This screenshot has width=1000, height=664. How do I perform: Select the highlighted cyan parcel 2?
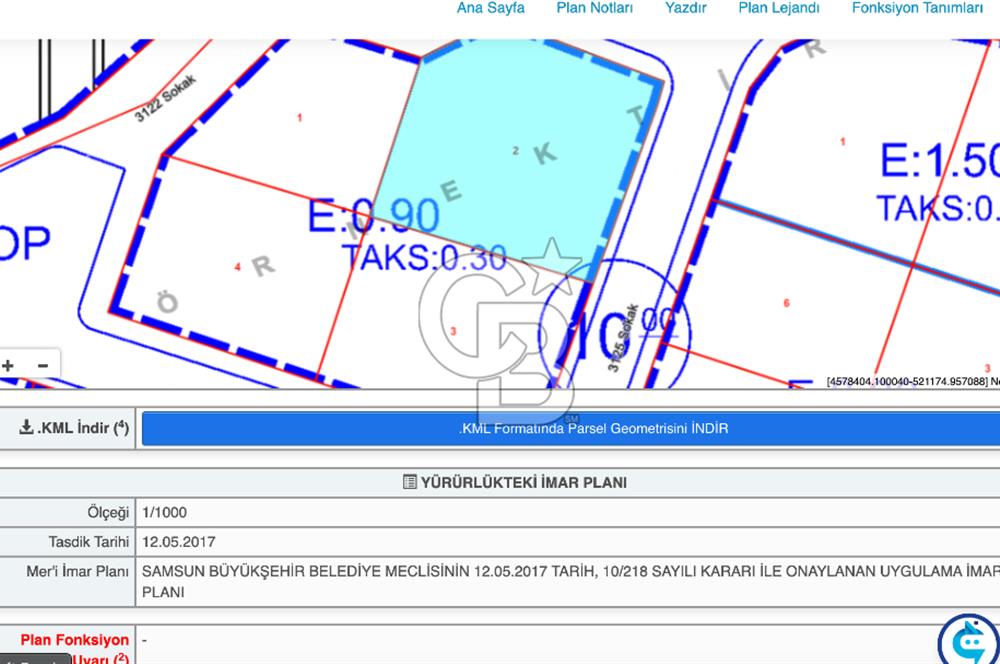click(515, 151)
